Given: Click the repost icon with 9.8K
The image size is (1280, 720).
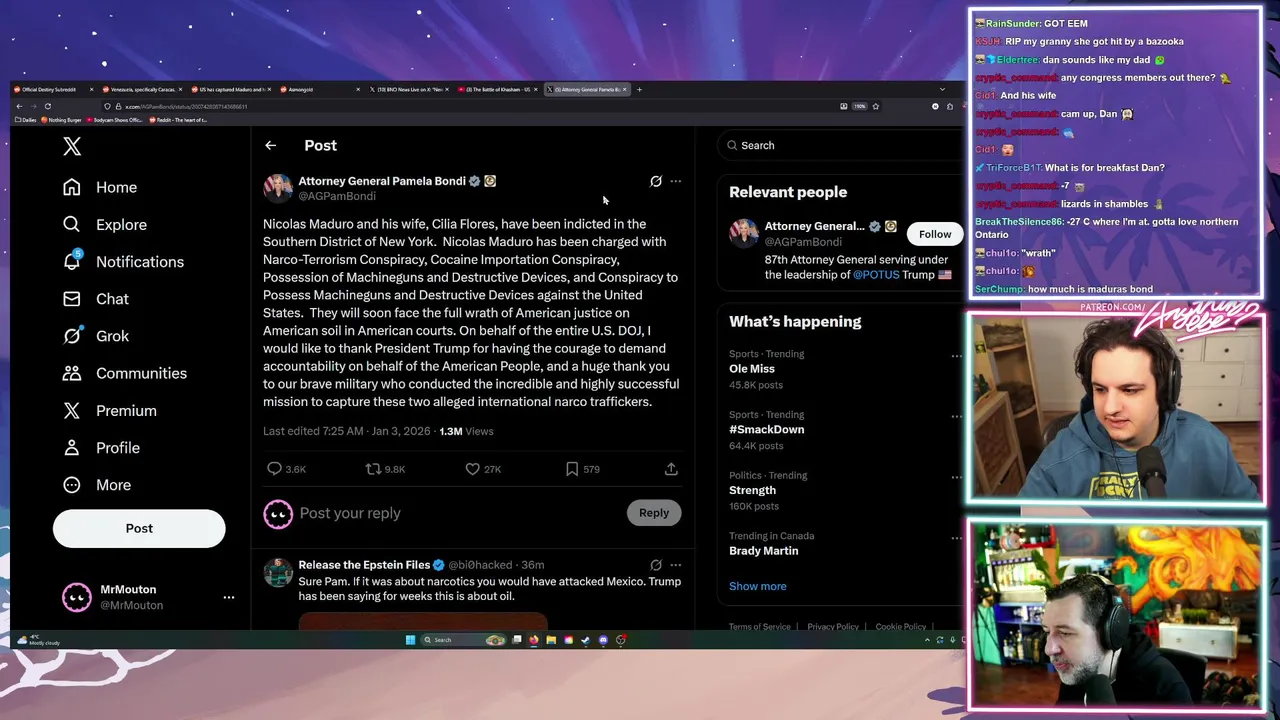Looking at the screenshot, I should (x=373, y=468).
